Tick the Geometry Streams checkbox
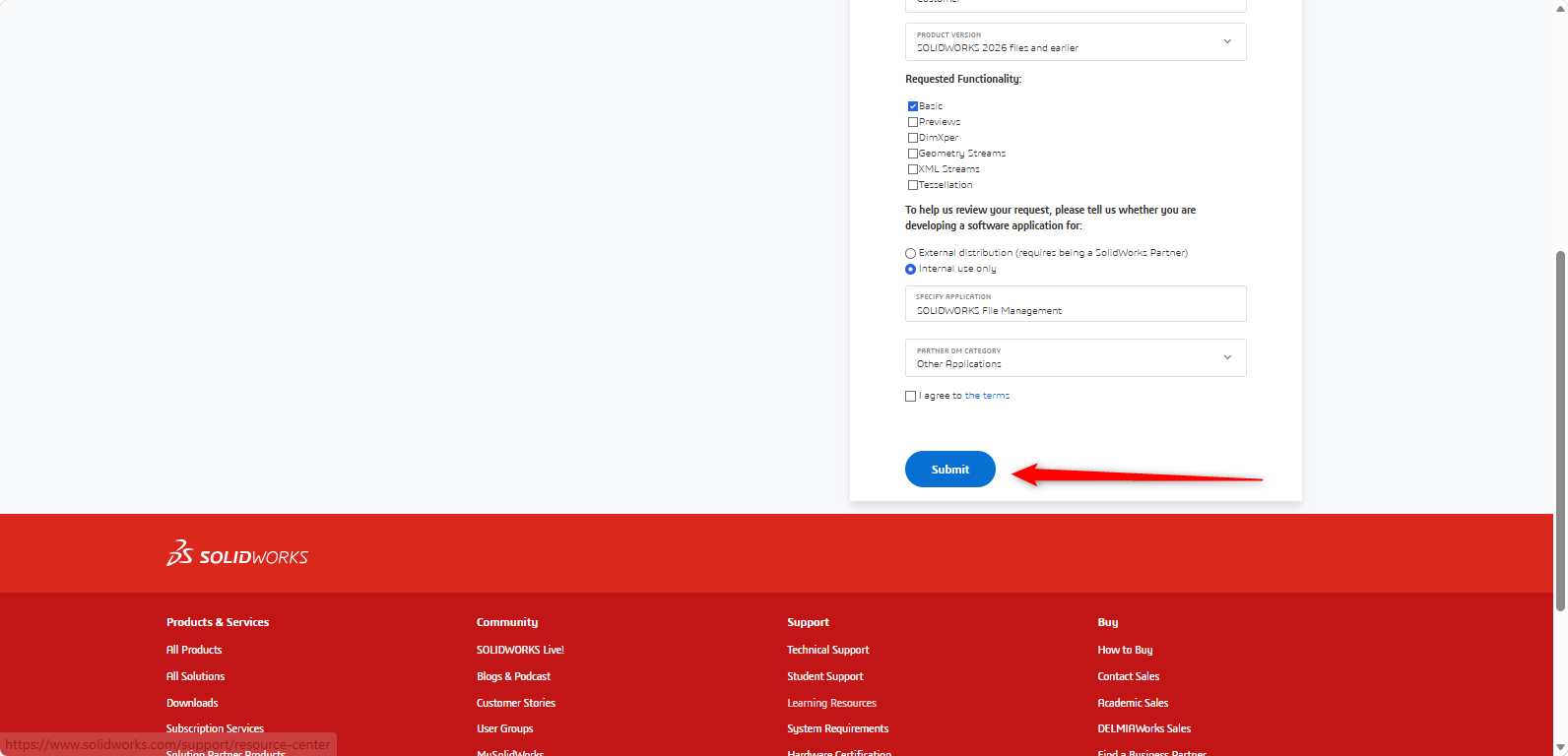The height and width of the screenshot is (756, 1568). coord(912,154)
